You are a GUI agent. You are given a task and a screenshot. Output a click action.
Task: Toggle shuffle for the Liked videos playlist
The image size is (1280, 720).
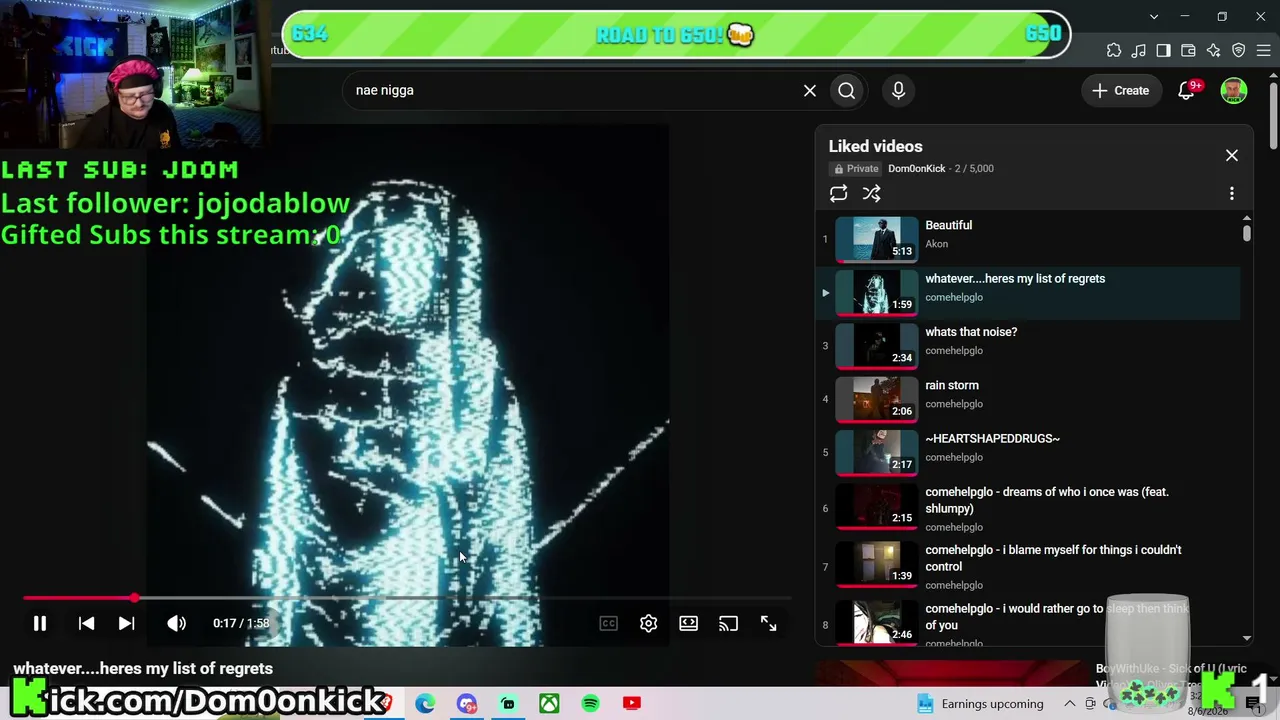click(872, 194)
